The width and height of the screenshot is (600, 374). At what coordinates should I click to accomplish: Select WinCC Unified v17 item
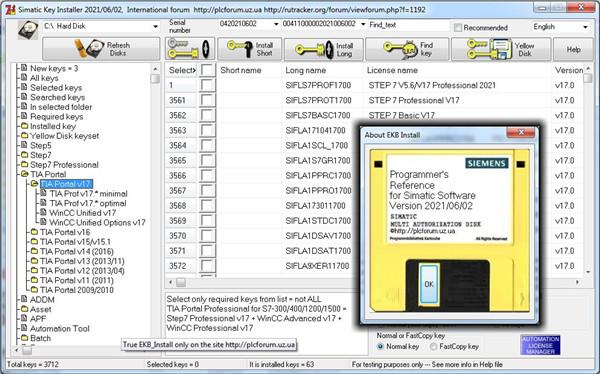(x=83, y=213)
